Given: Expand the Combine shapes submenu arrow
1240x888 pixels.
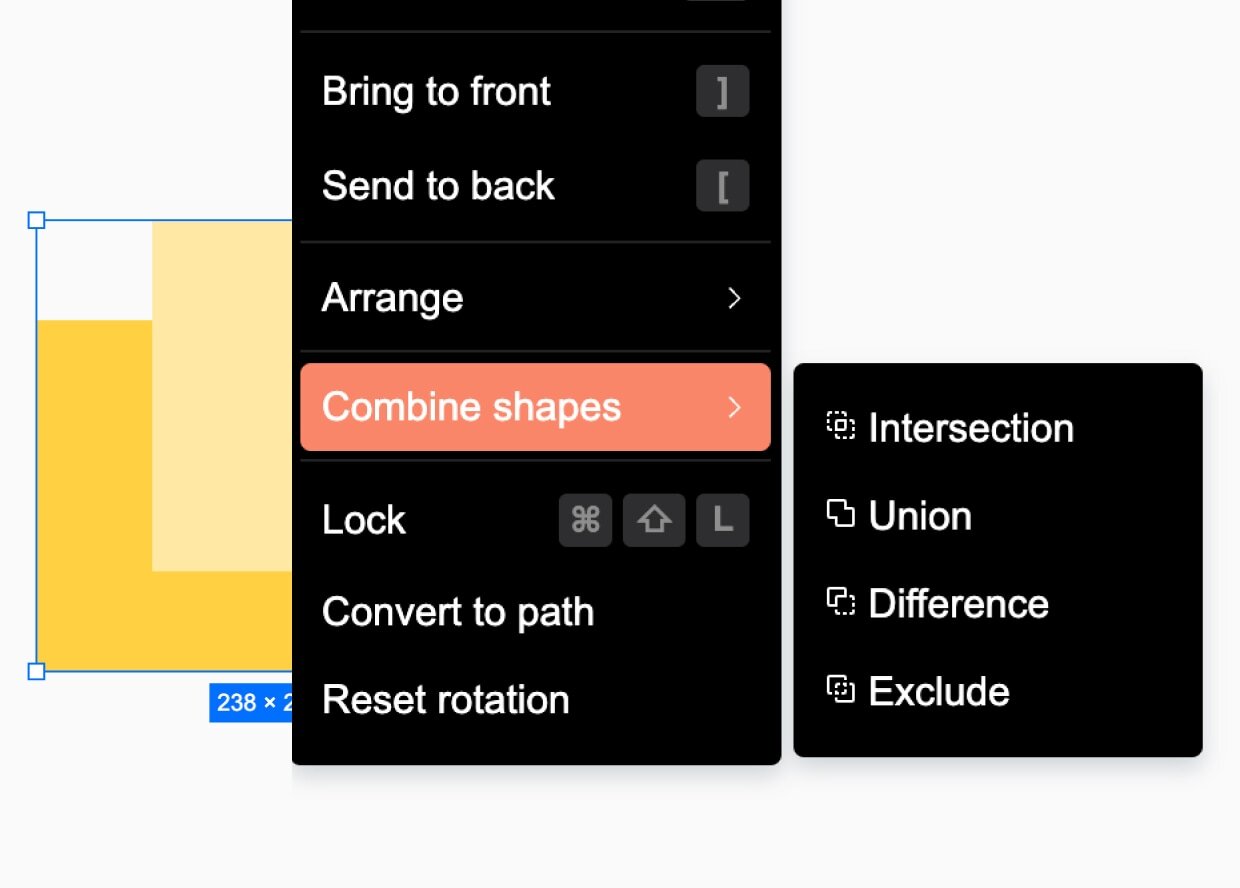Looking at the screenshot, I should 734,407.
